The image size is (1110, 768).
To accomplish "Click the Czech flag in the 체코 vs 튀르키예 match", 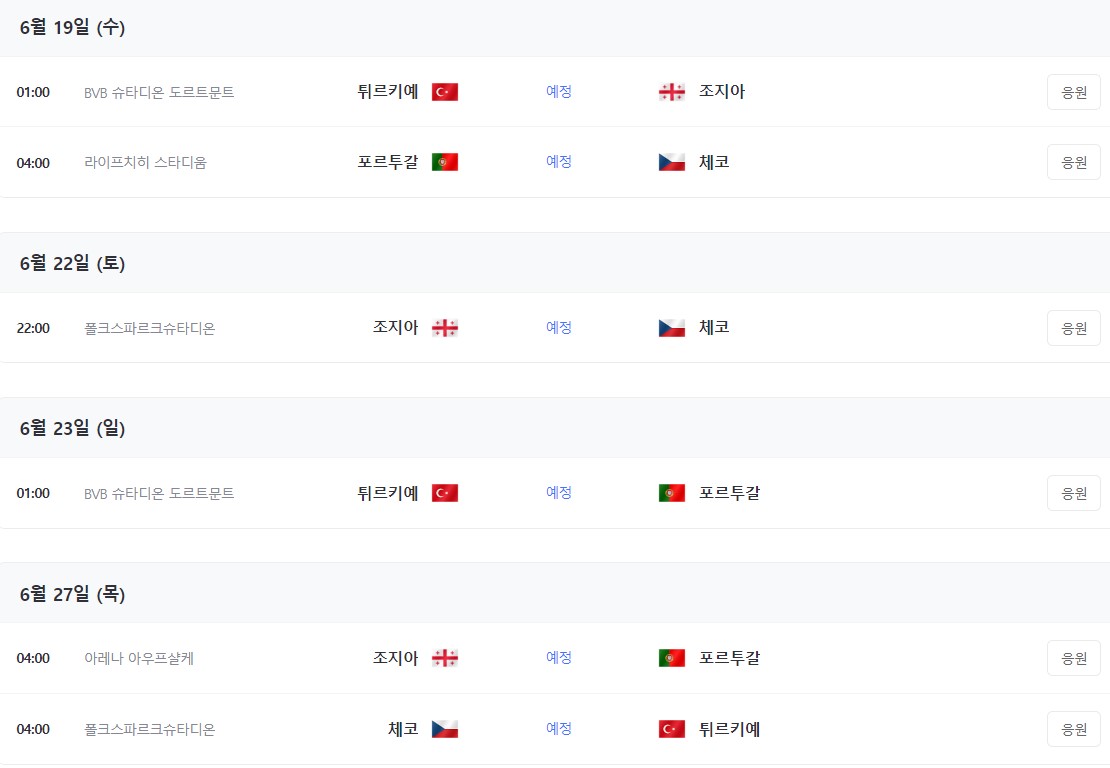I will [x=443, y=729].
